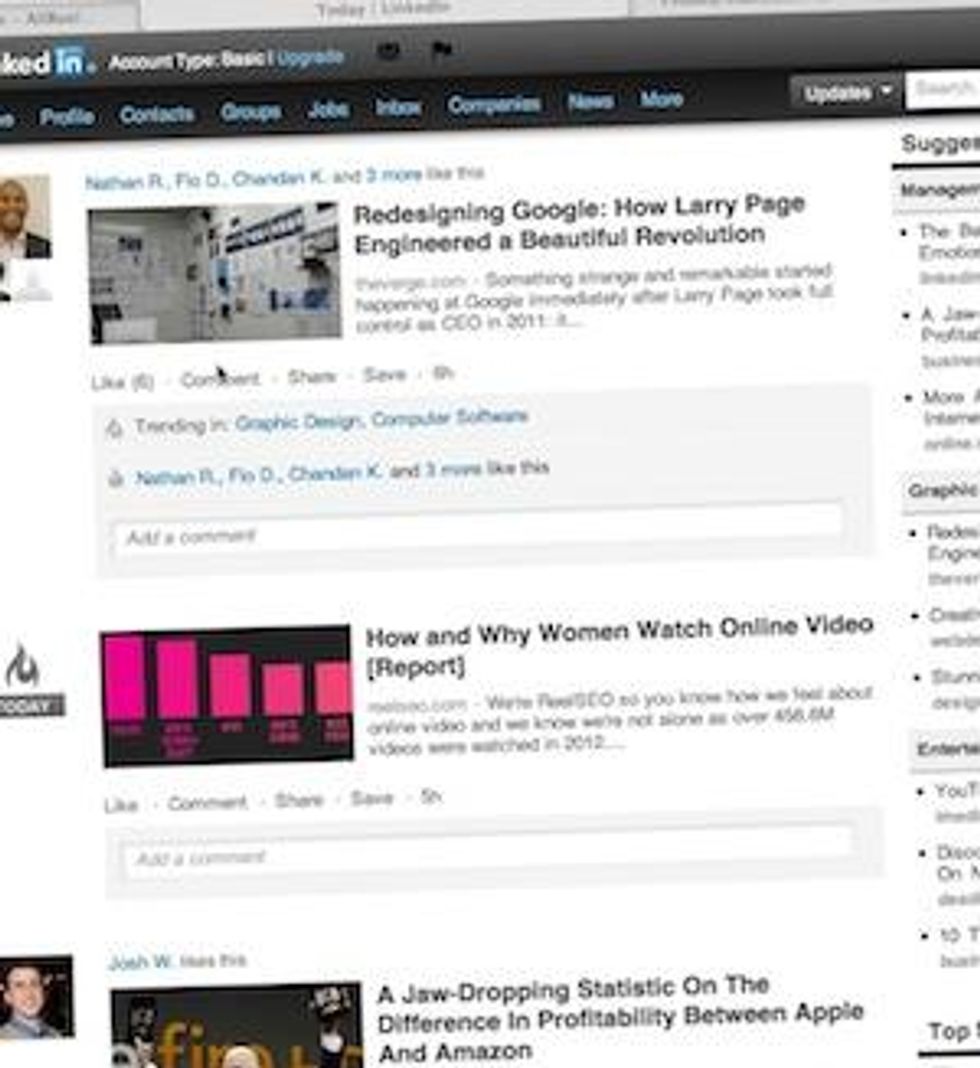Expand the More menu

[661, 99]
